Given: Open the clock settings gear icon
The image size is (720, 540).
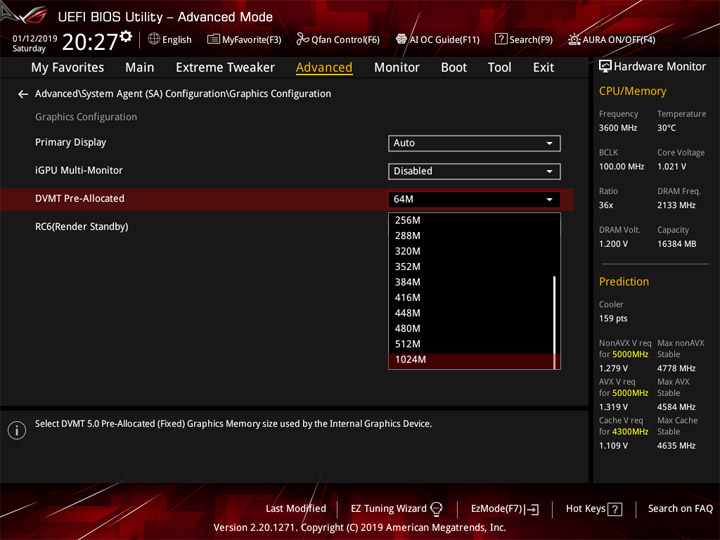Looking at the screenshot, I should (126, 36).
